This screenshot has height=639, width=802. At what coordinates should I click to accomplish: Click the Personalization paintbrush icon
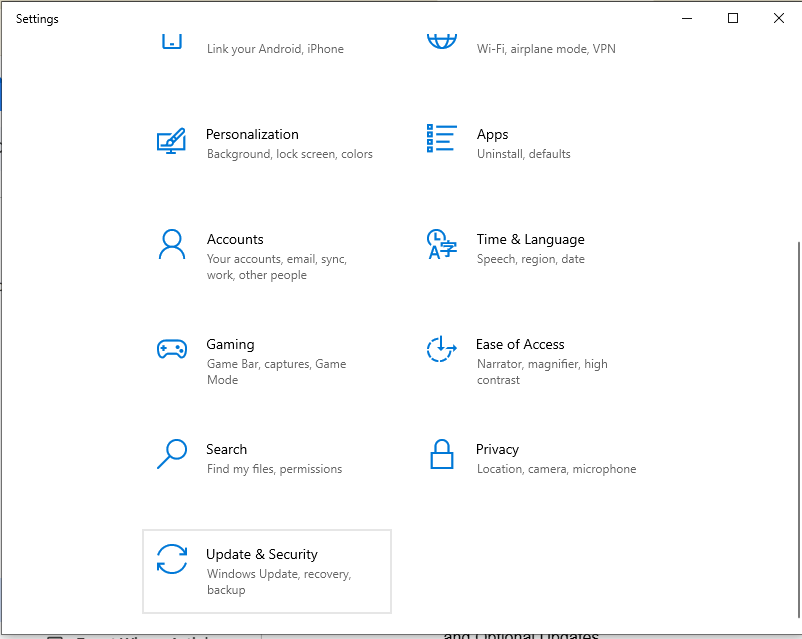172,140
